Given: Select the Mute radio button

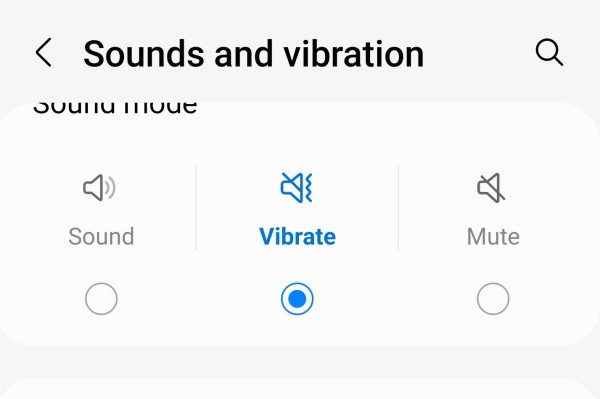Looking at the screenshot, I should click(493, 299).
